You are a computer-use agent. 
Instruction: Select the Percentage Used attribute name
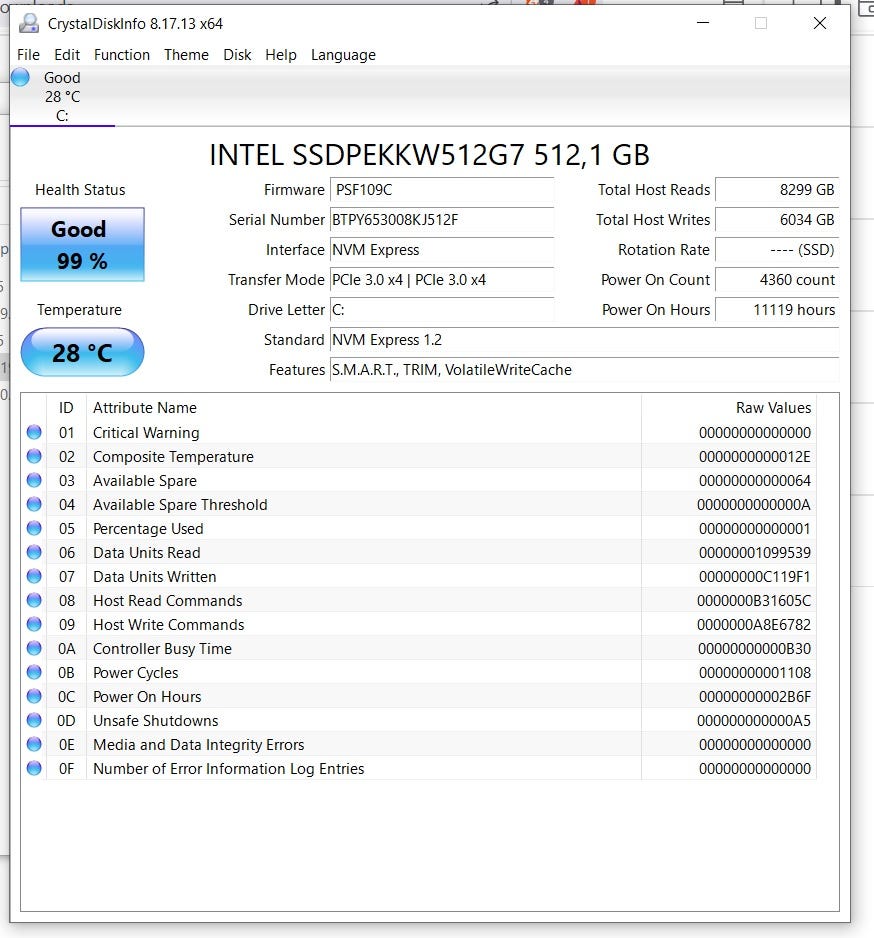[148, 528]
